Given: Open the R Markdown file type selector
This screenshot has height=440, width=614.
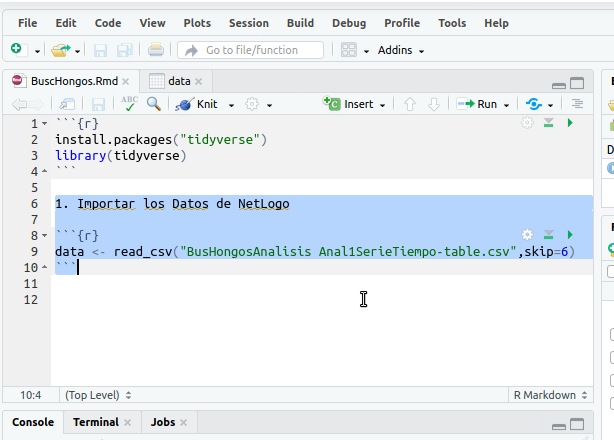Looking at the screenshot, I should (549, 395).
